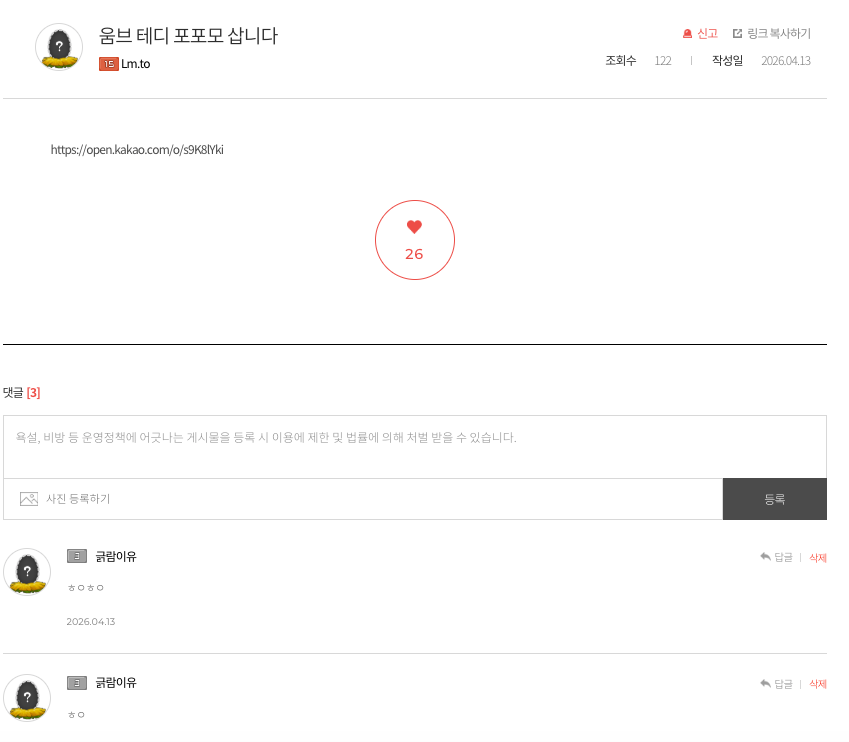Click second commenter's profile avatar
The image size is (849, 742).
27,697
